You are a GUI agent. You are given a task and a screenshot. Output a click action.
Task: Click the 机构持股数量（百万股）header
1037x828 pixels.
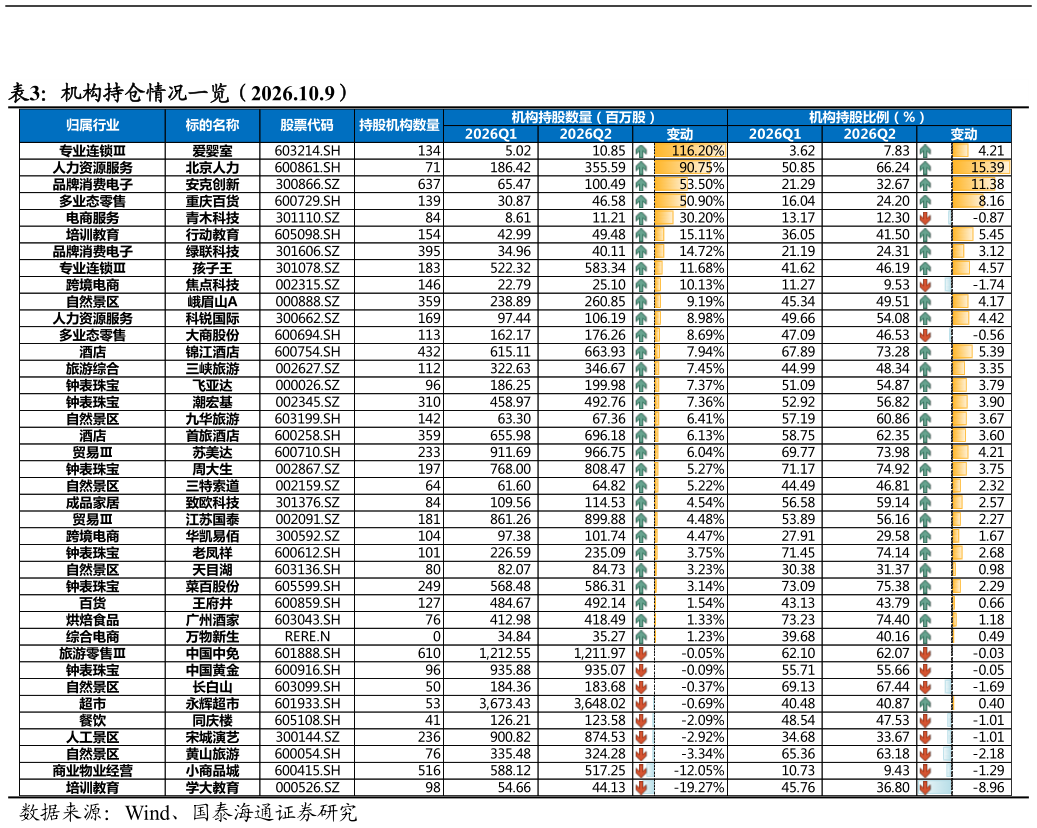585,118
